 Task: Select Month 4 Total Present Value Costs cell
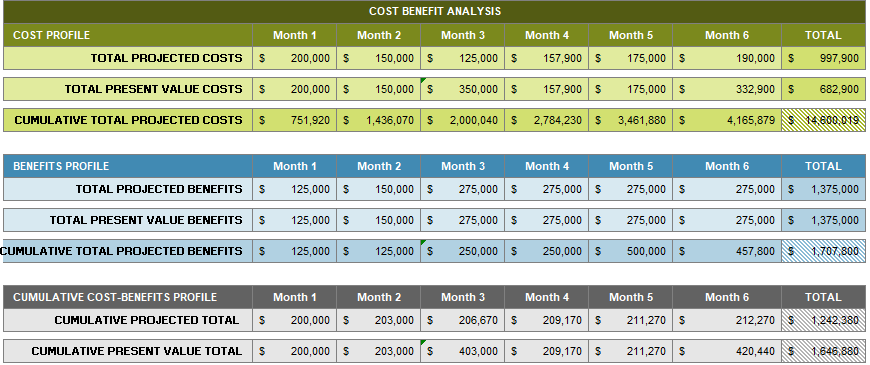(547, 89)
